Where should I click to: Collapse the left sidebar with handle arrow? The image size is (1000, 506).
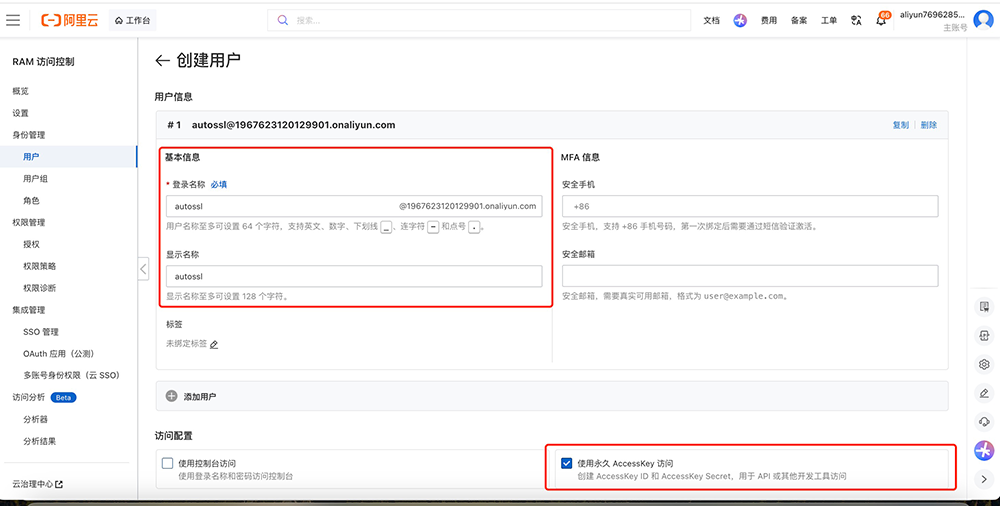tap(143, 269)
